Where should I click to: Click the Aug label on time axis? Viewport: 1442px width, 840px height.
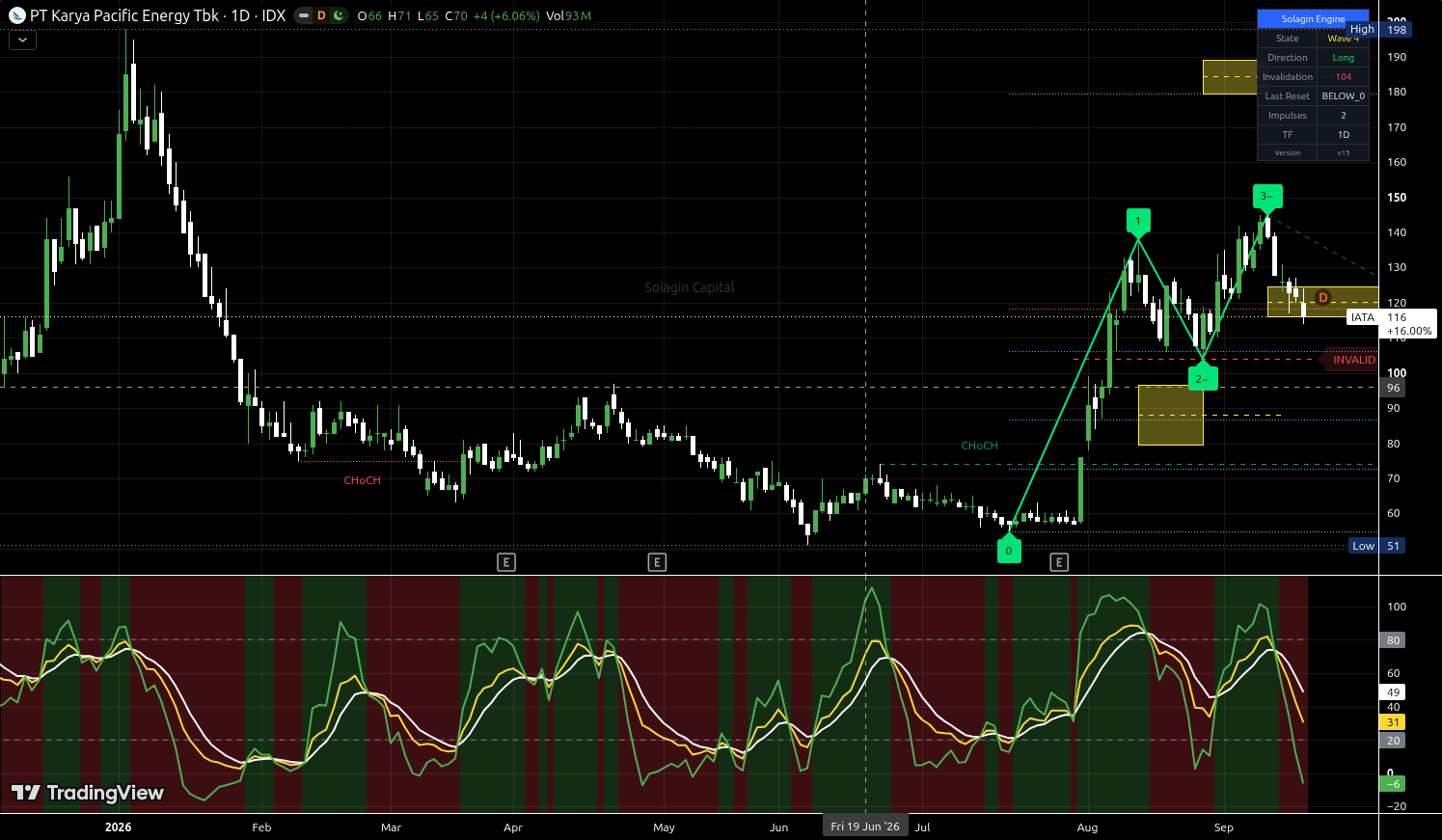pyautogui.click(x=1087, y=827)
